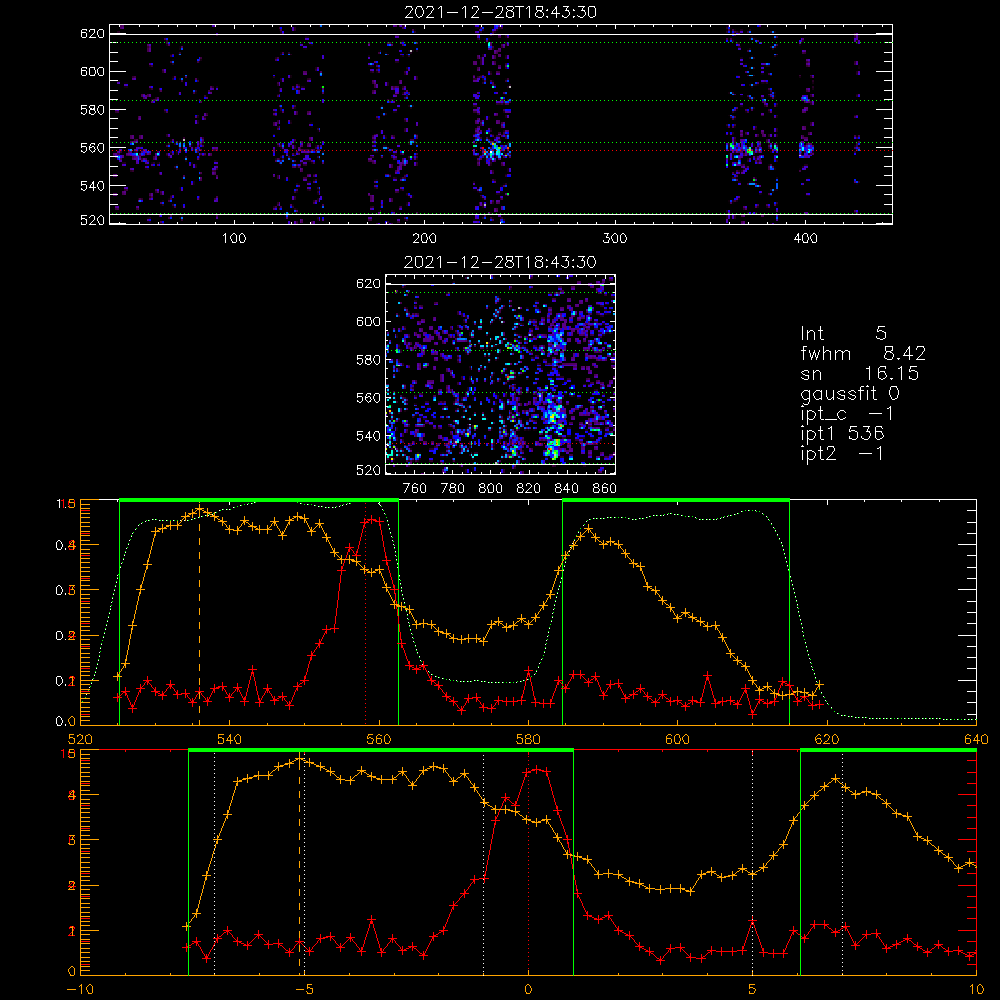Viewport: 1000px width, 1000px height.
Task: Click the 640 label on the profile plot axis
Action: [976, 739]
